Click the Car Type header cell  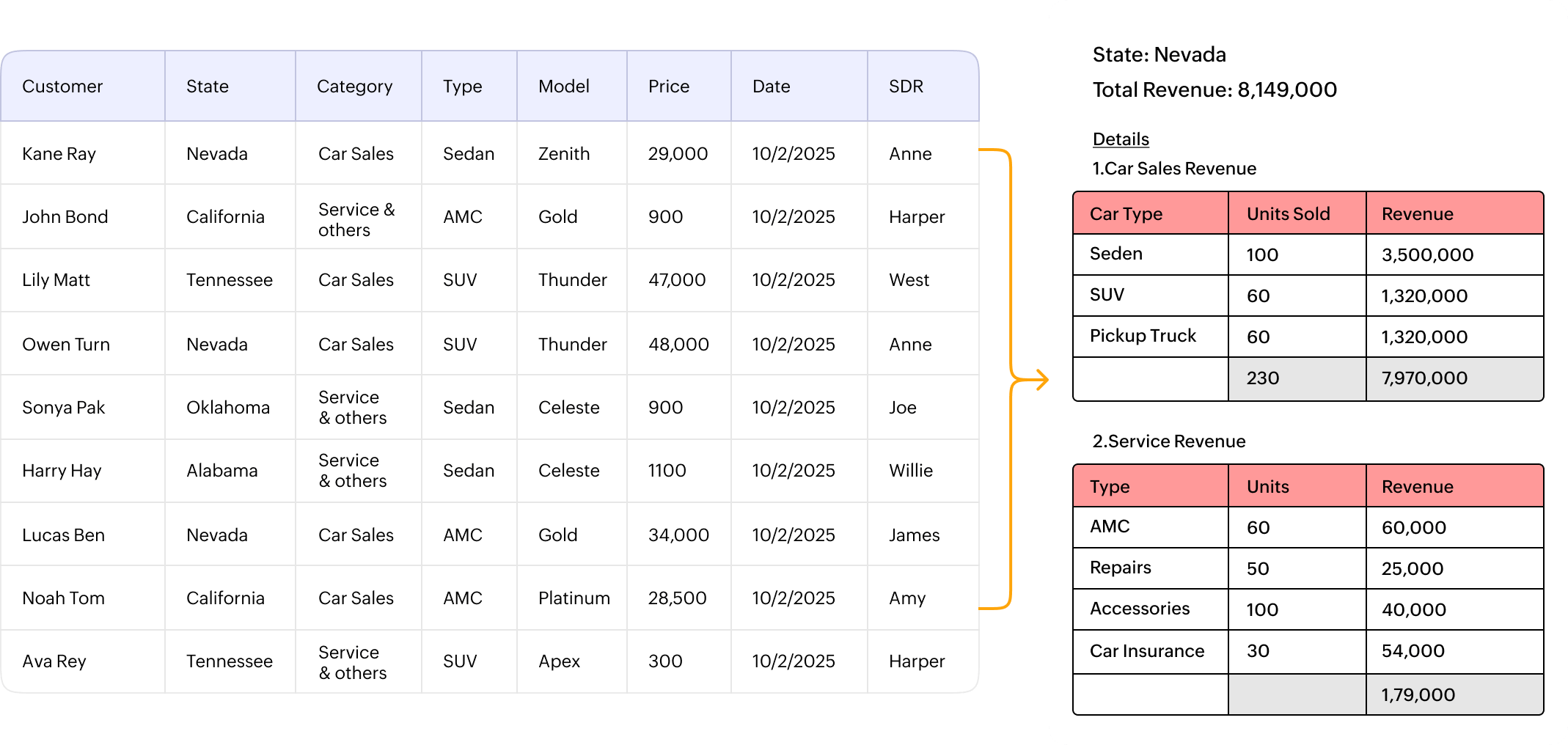pos(1126,214)
